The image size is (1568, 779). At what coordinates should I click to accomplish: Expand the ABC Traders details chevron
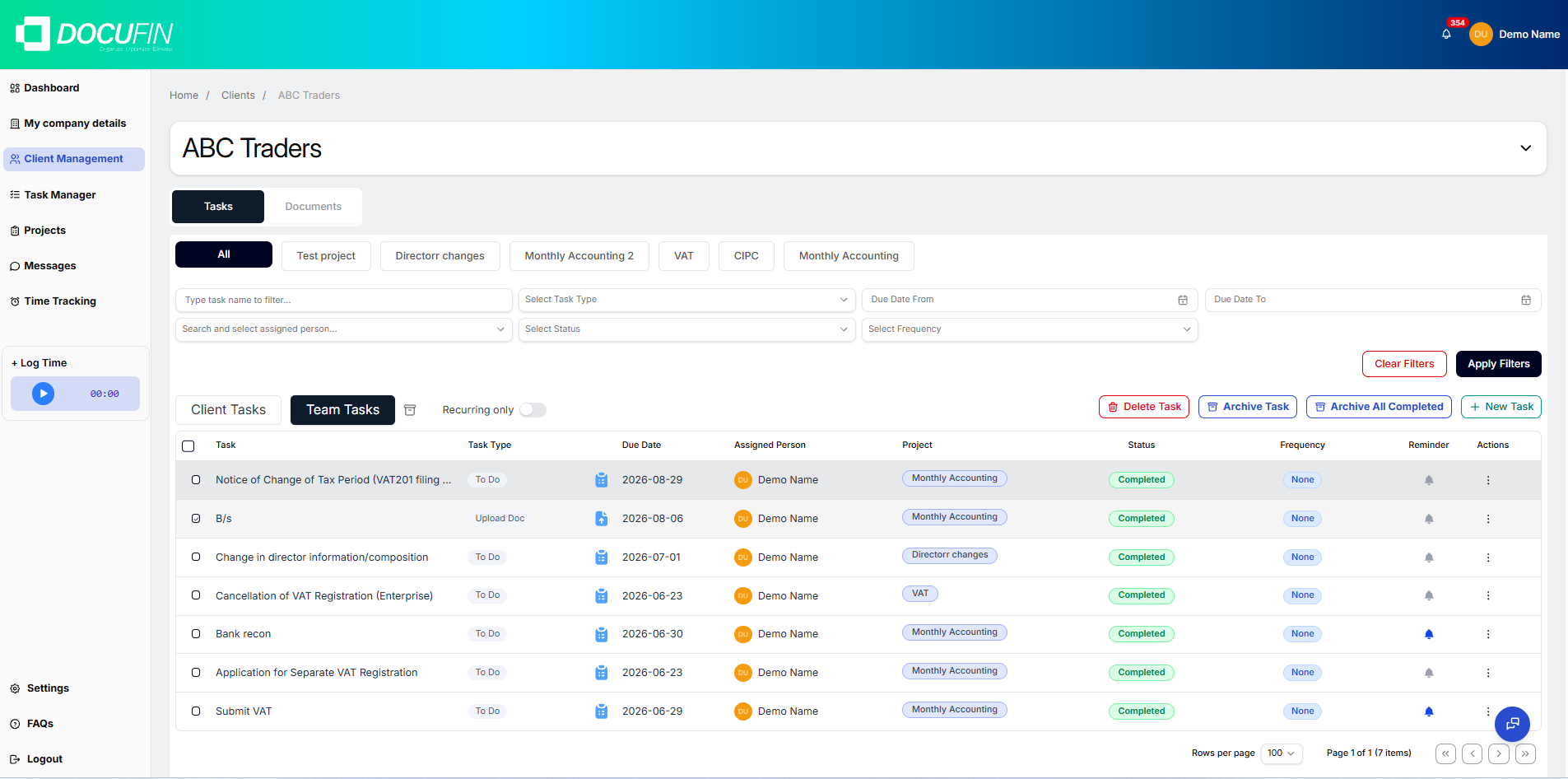pyautogui.click(x=1525, y=148)
